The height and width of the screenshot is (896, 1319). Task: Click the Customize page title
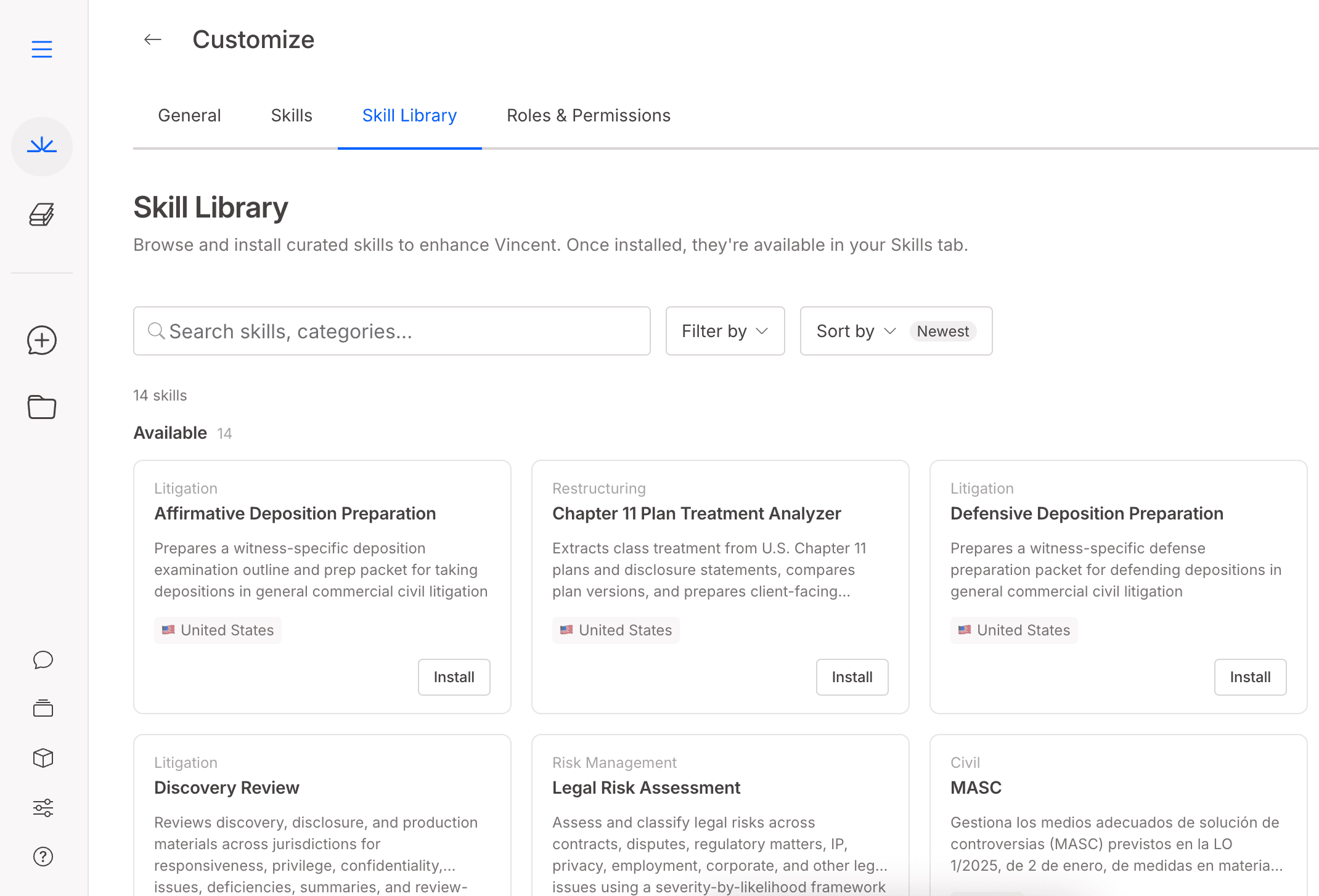point(253,39)
